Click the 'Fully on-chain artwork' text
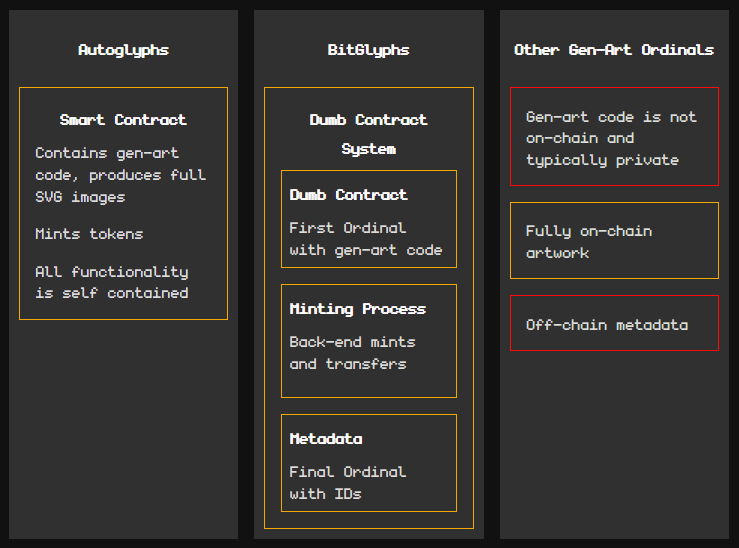Image resolution: width=739 pixels, height=548 pixels. [x=589, y=242]
